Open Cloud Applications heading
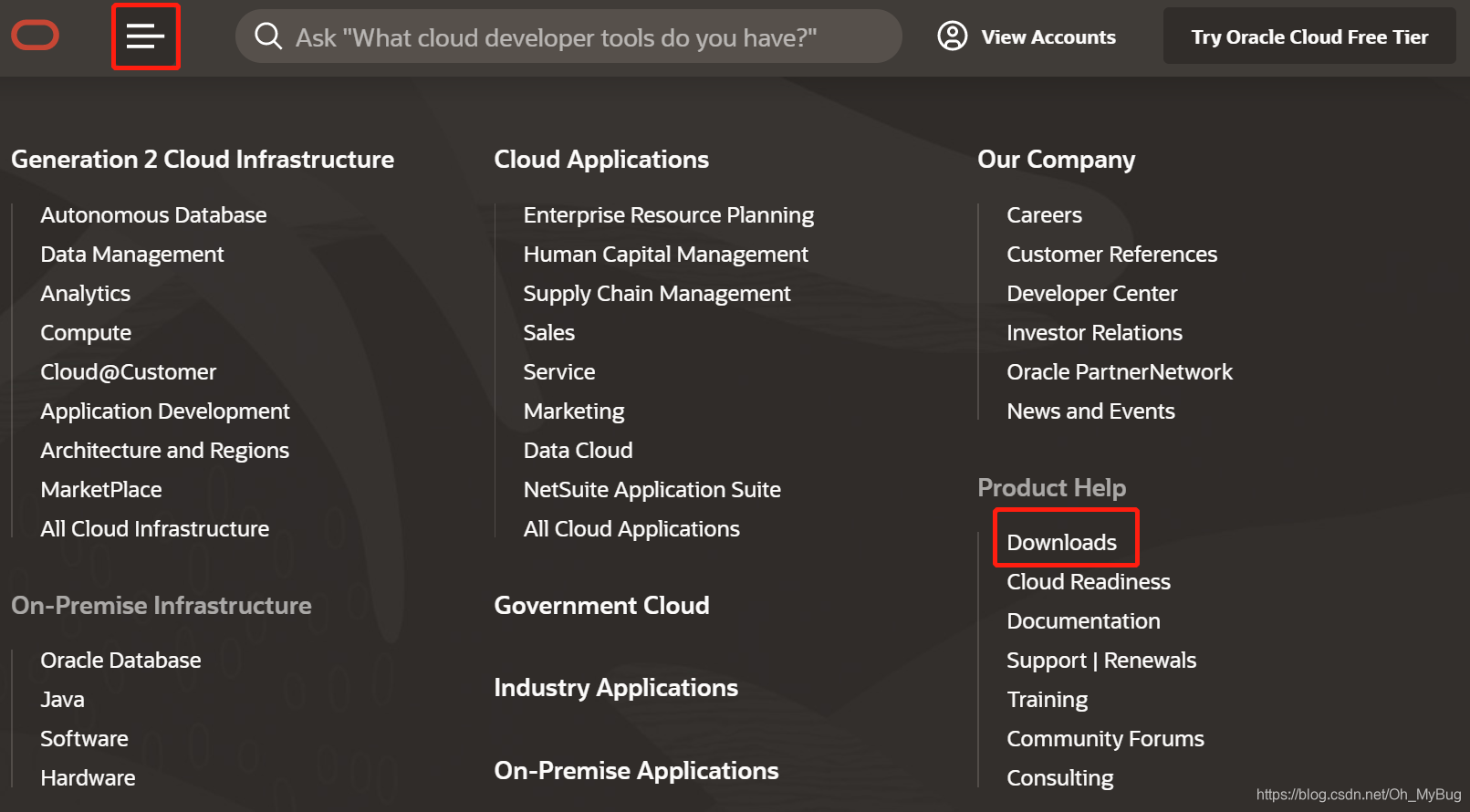This screenshot has width=1470, height=812. 601,160
